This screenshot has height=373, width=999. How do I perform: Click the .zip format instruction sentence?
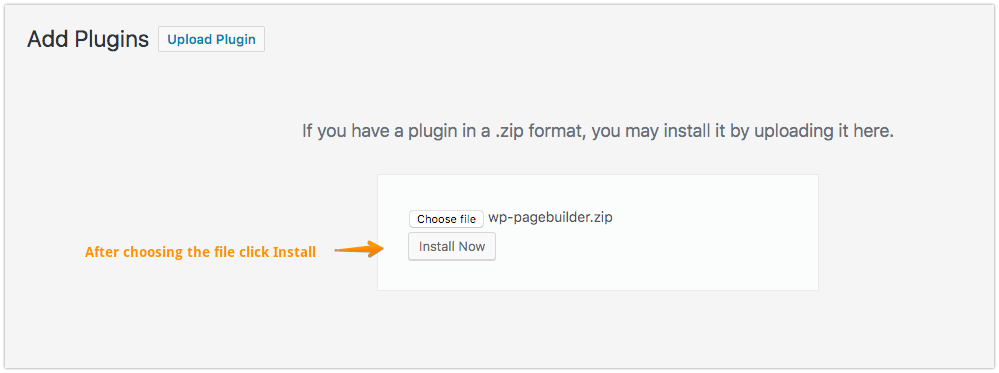click(x=598, y=132)
